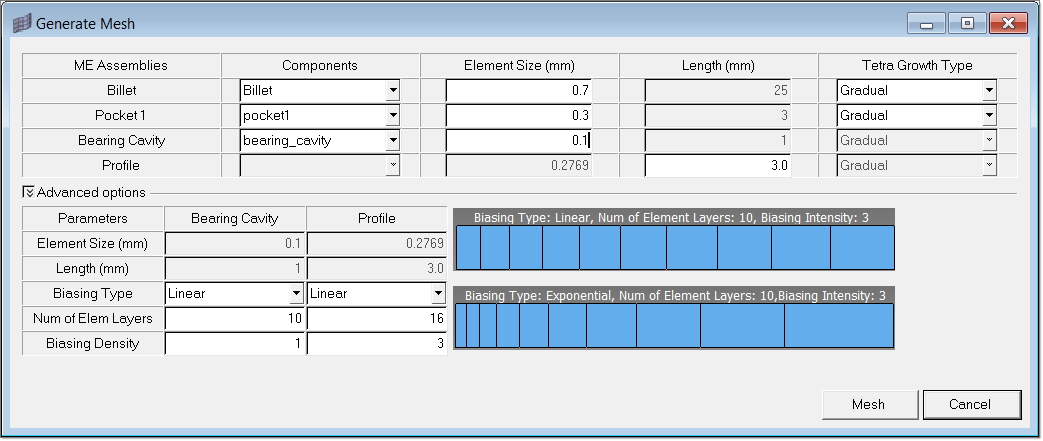Open the pocket1 components dropdown
This screenshot has height=441, width=1043.
pyautogui.click(x=392, y=116)
